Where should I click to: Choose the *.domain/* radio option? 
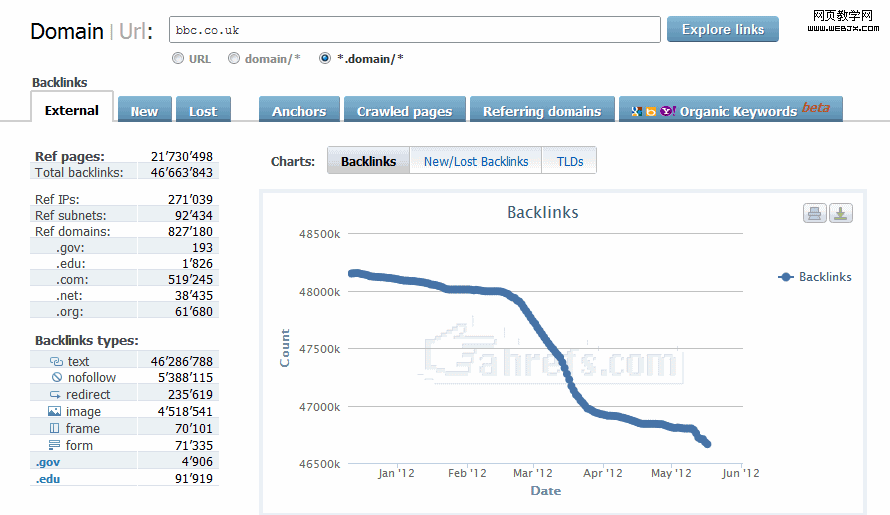325,59
